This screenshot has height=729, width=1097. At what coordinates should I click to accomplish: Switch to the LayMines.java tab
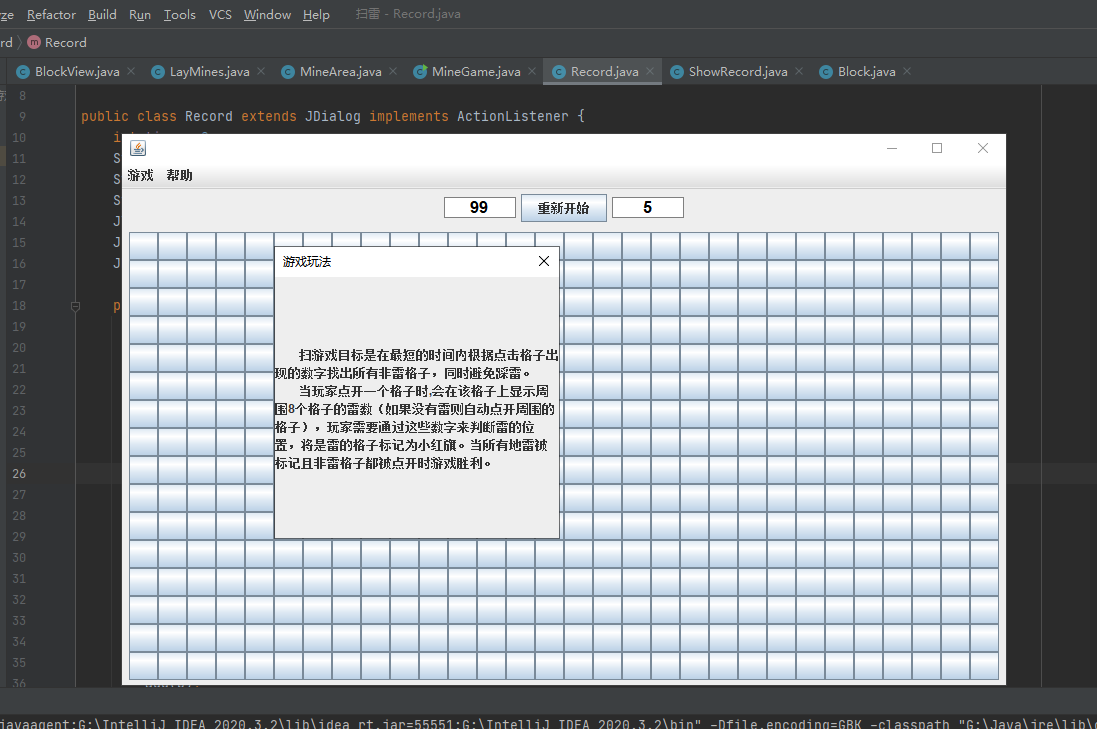tap(209, 71)
